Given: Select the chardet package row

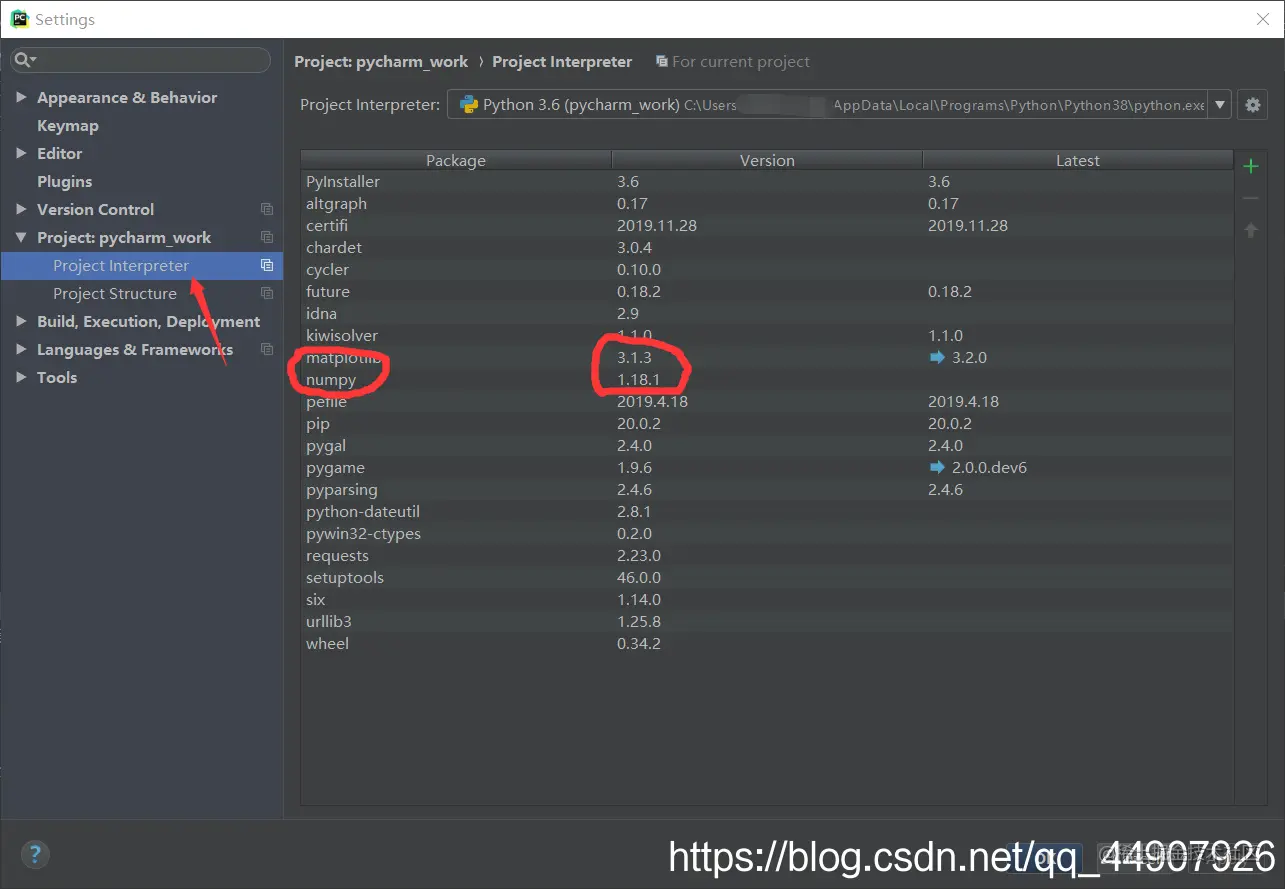Looking at the screenshot, I should [767, 247].
